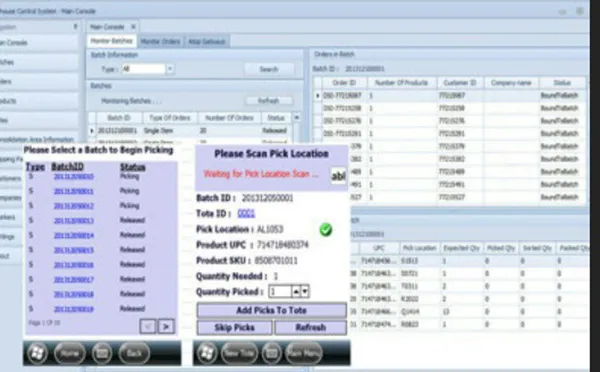Sort orders by Company name column

(x=511, y=83)
